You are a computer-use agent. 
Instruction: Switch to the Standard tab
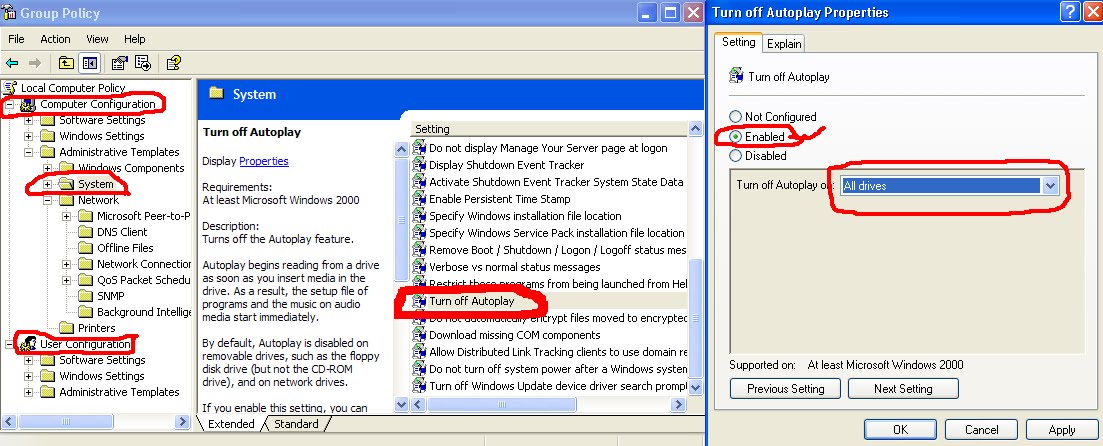[x=296, y=424]
